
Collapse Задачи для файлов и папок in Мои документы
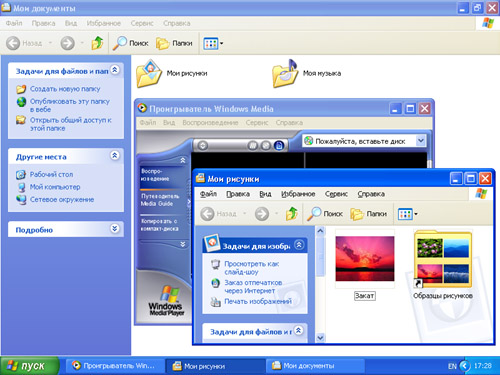[x=115, y=70]
